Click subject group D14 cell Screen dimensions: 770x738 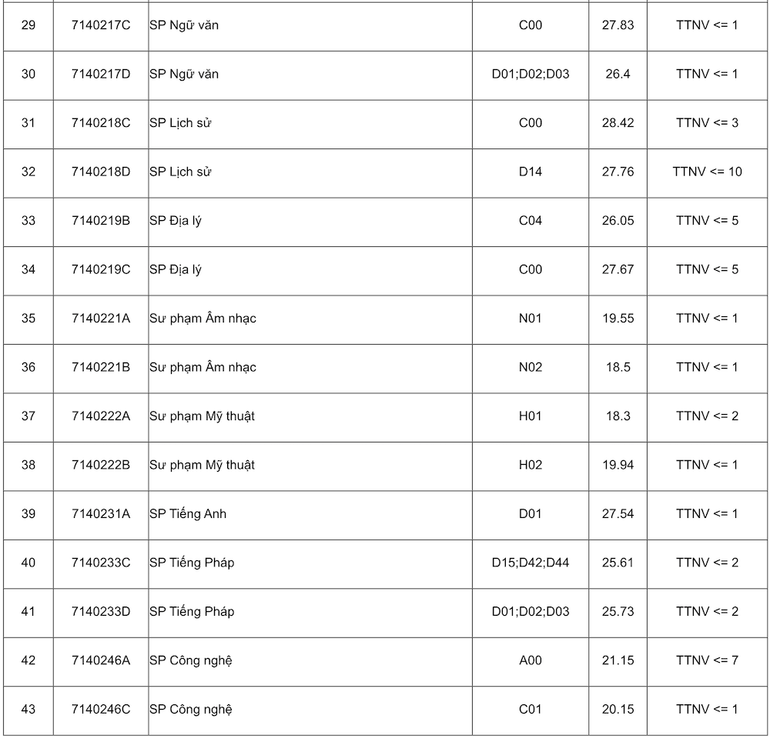click(x=530, y=172)
